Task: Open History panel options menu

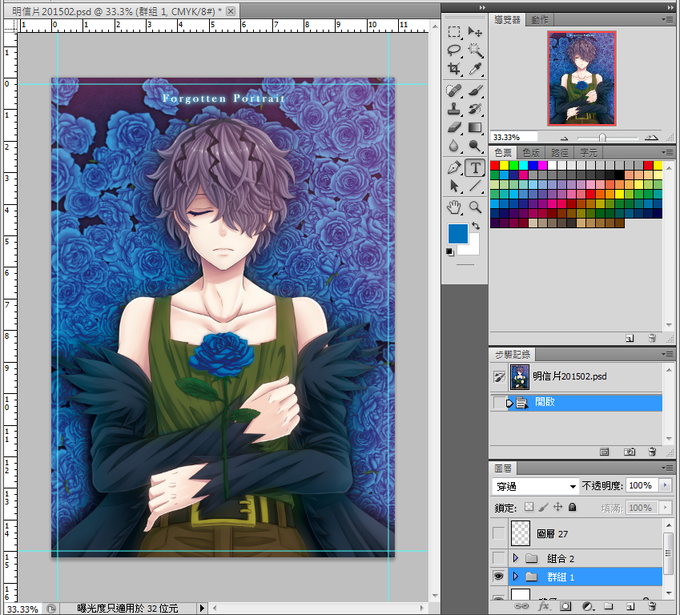Action: coord(667,354)
